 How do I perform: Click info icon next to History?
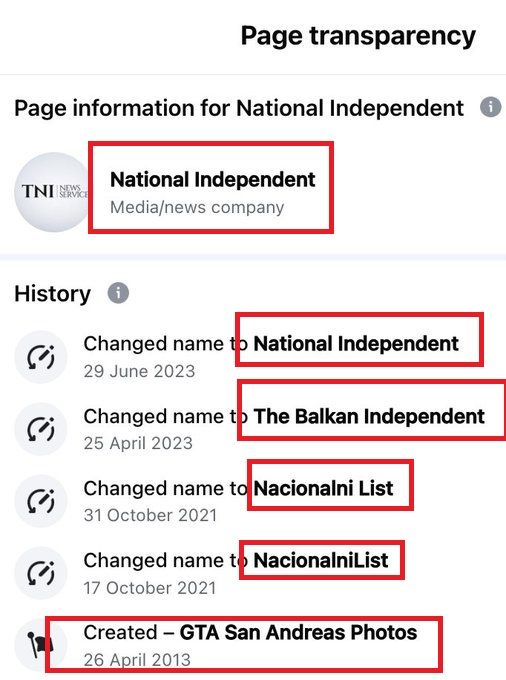coord(118,293)
